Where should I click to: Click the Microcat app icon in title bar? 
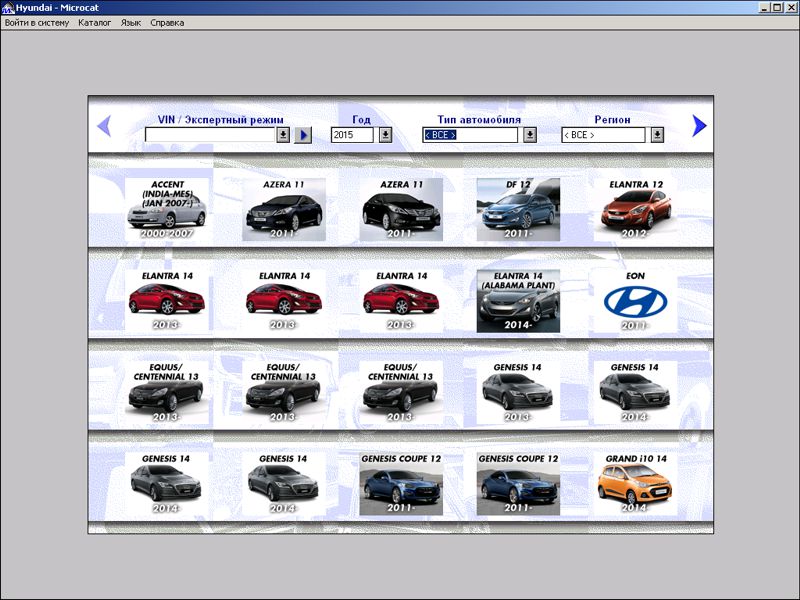pos(8,8)
